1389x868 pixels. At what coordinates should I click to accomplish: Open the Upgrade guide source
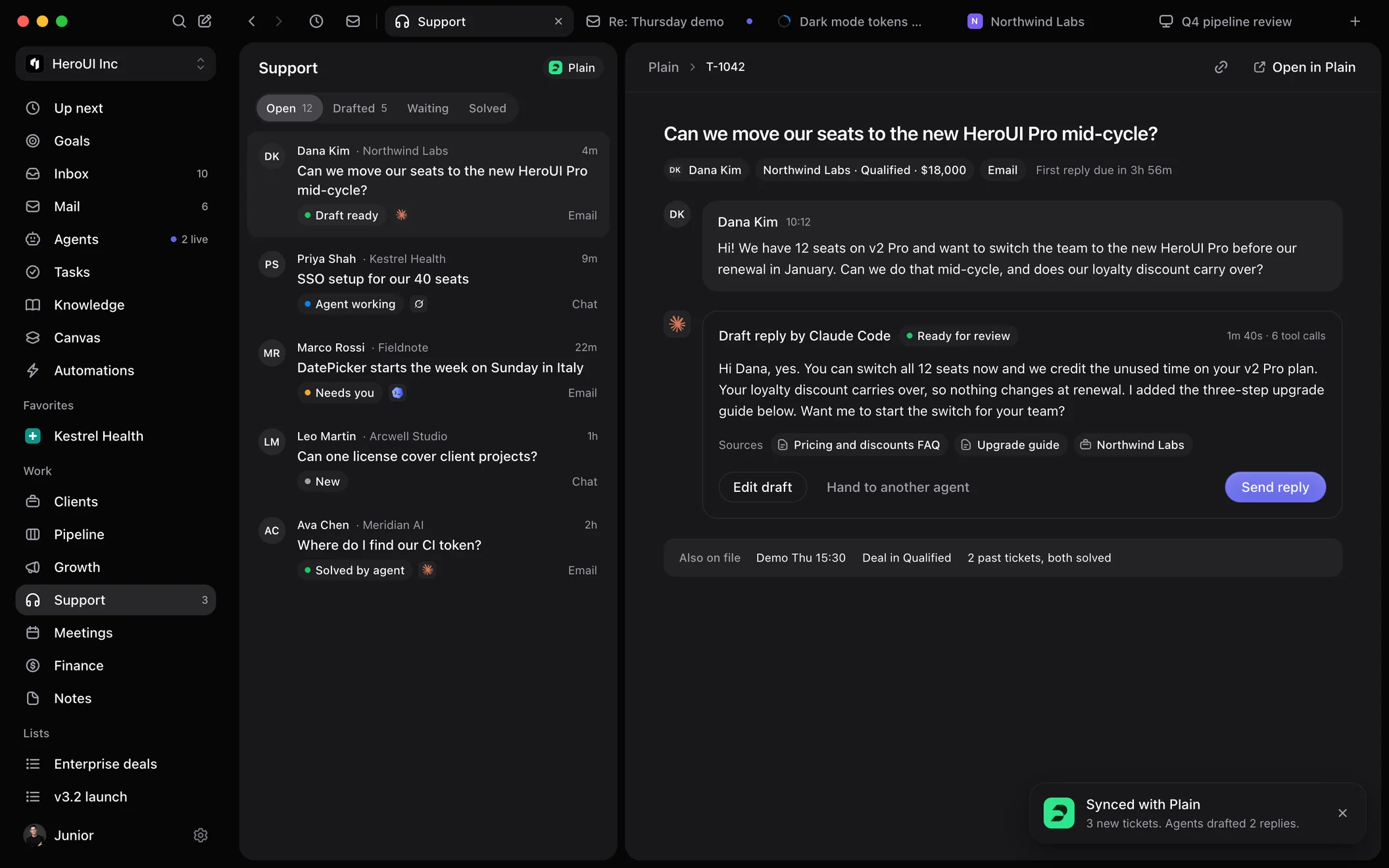[x=1010, y=445]
